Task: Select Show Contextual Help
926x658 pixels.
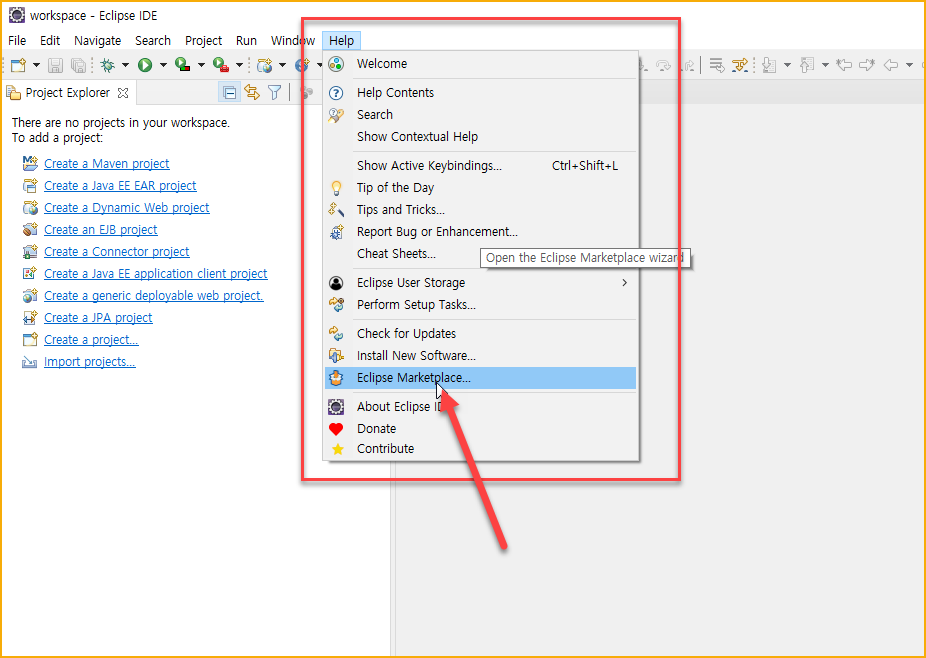Action: pyautogui.click(x=481, y=136)
